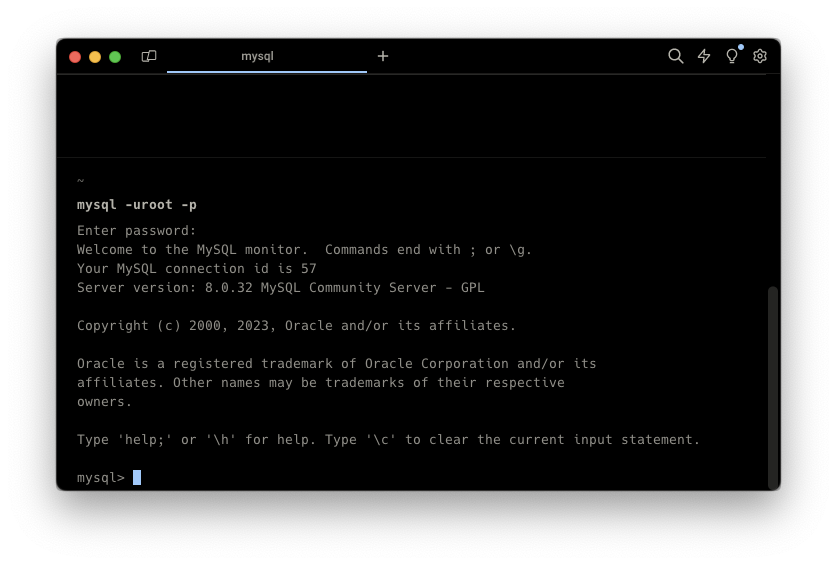Screen dimensions: 837x565
Task: Click the red close window button
Action: coord(75,57)
